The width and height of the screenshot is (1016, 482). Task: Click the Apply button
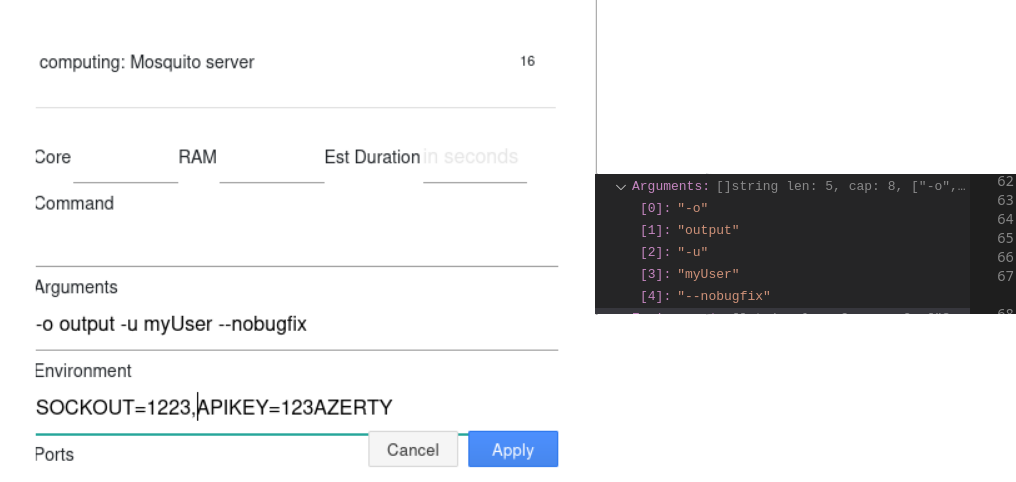pos(512,450)
